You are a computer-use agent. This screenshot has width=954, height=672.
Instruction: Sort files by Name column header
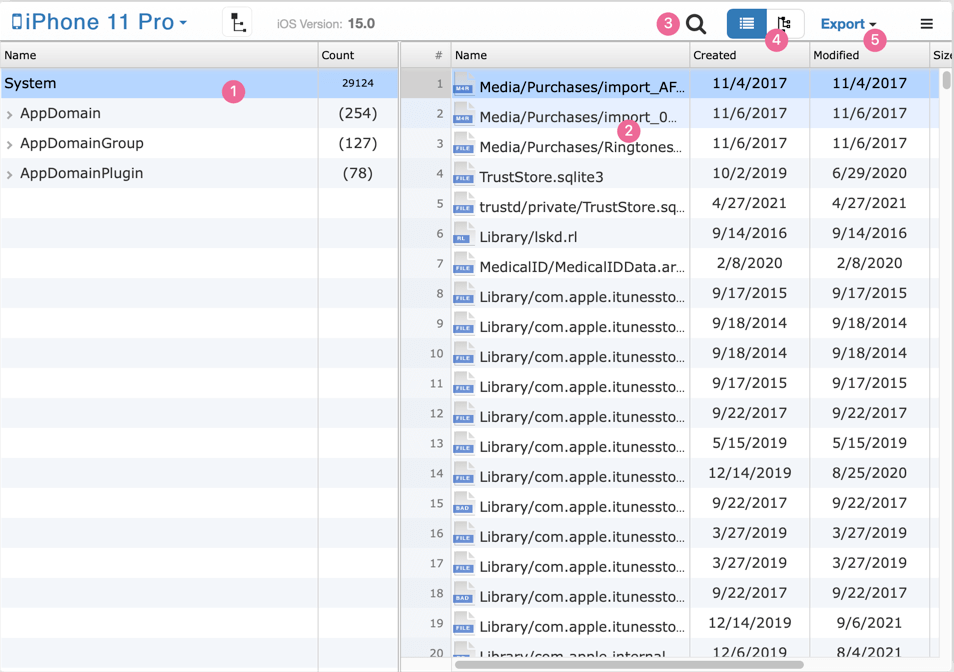tap(570, 55)
